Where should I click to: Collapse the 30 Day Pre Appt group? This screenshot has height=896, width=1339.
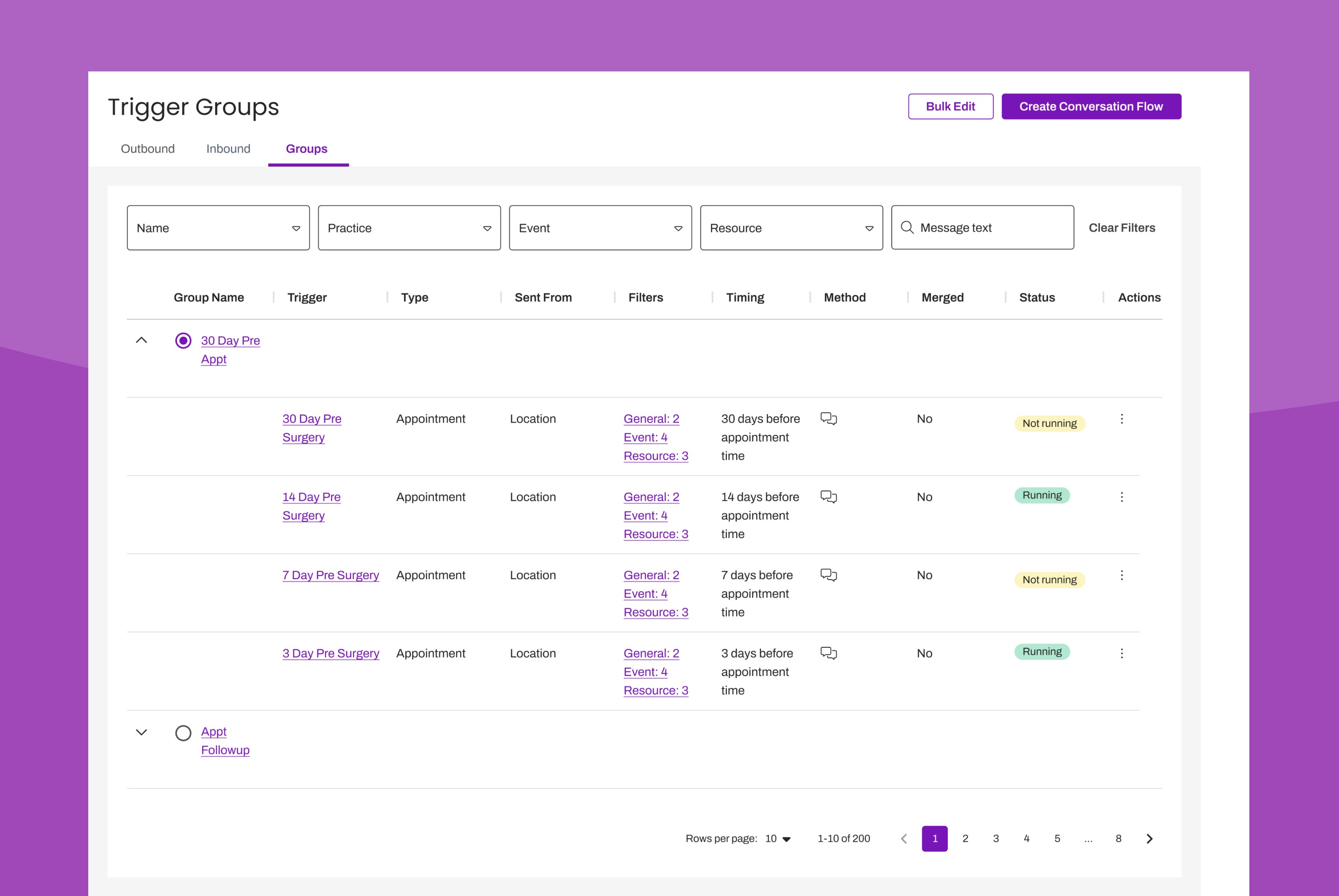tap(141, 340)
